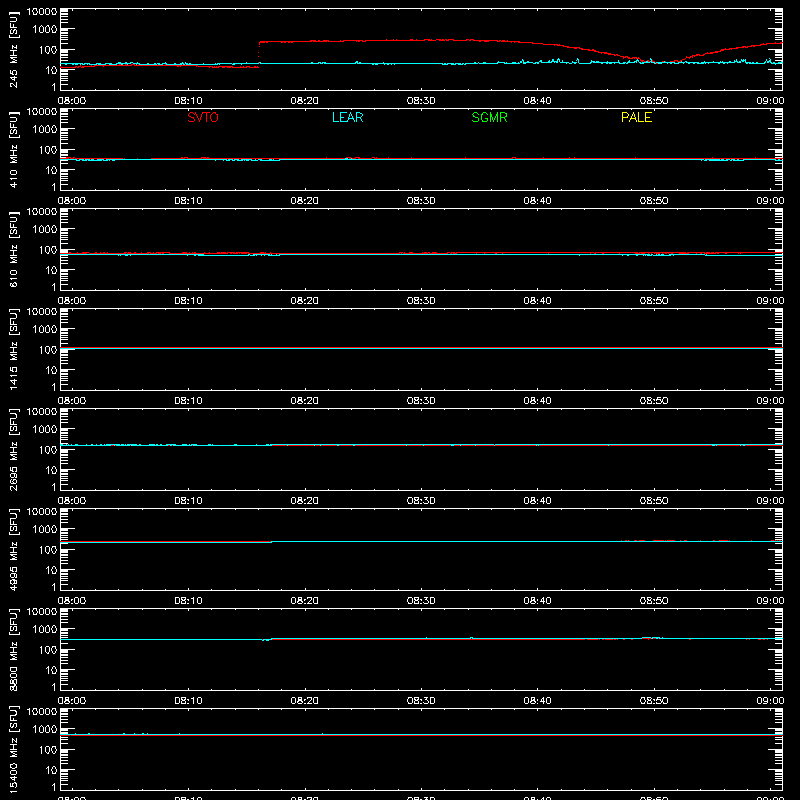The image size is (800, 800).
Task: Click the 08:50 tick under the 245 MHz panel
Action: (654, 101)
